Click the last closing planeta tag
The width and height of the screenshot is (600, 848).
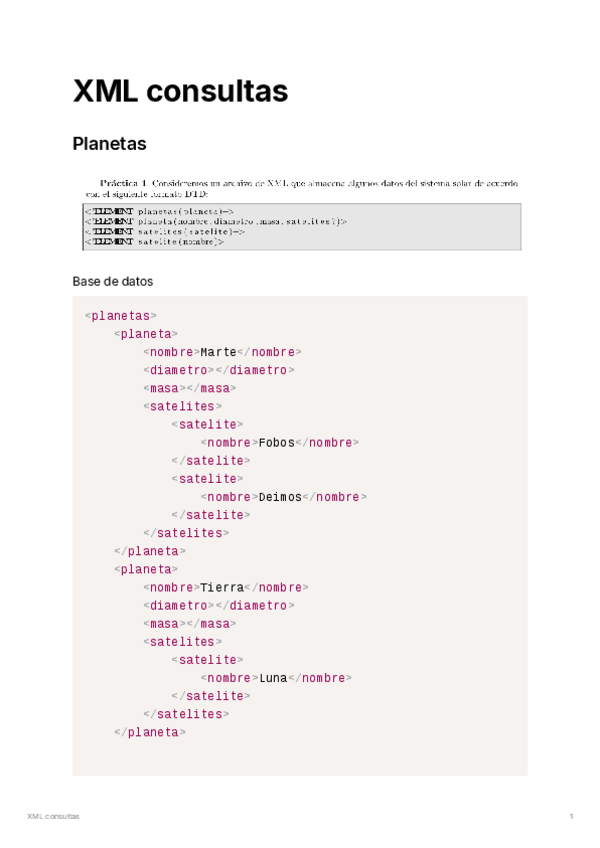[x=150, y=731]
